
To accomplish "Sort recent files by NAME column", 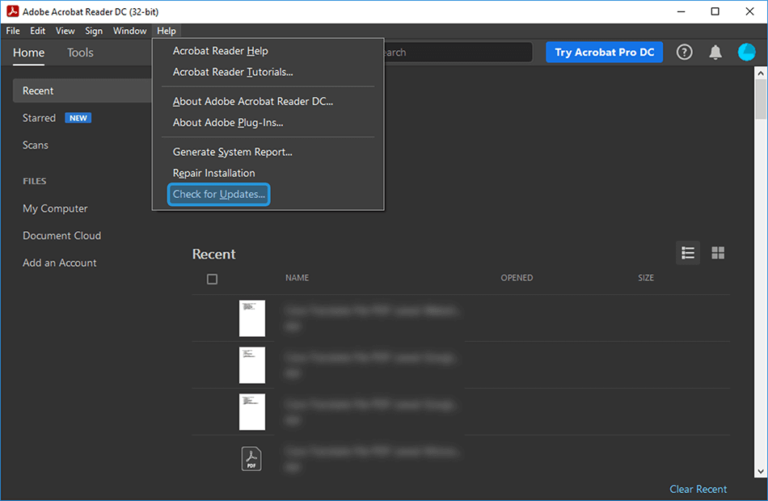I will pos(297,278).
